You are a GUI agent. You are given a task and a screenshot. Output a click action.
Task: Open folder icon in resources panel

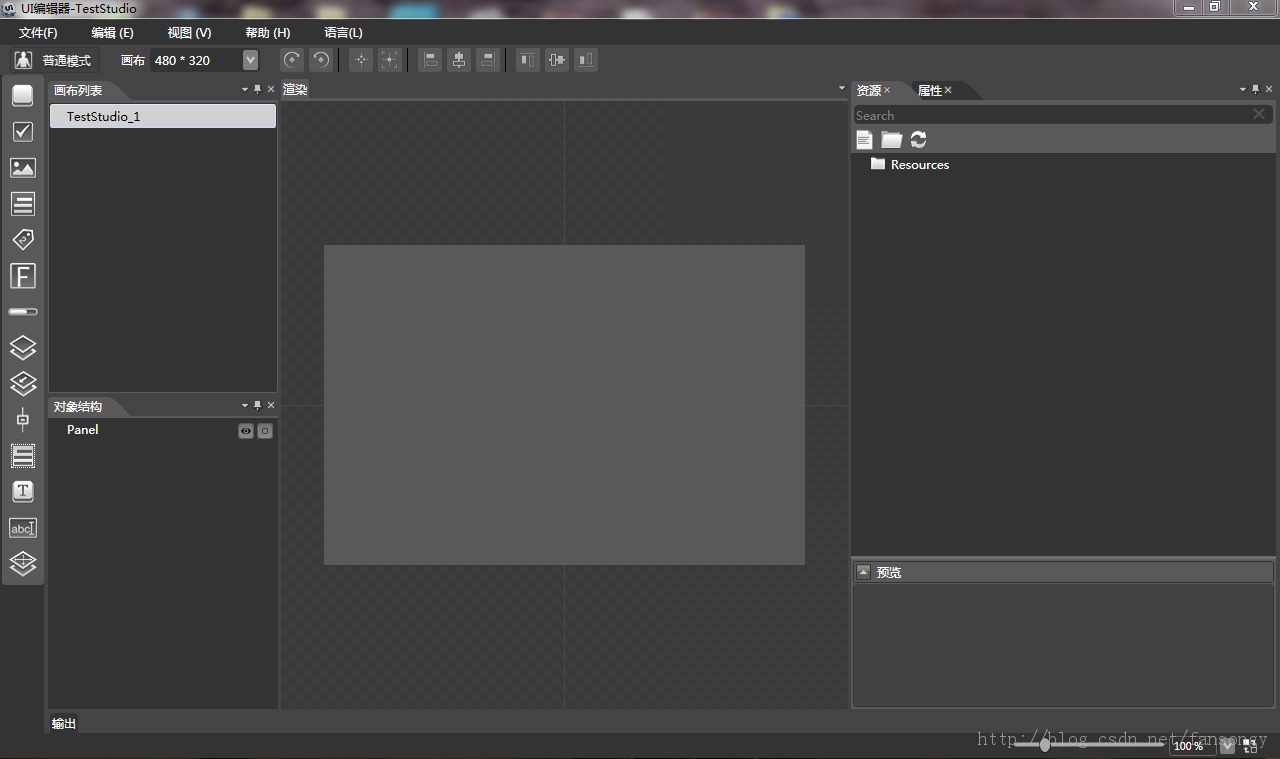pos(891,140)
